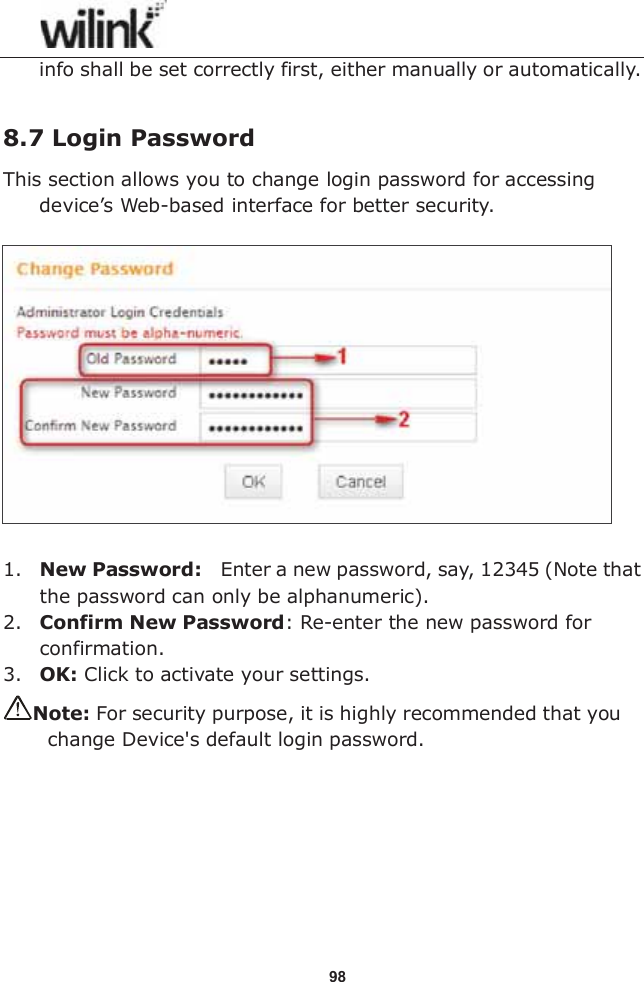Click into the New Password input field
This screenshot has height=982, width=644.
click(x=338, y=394)
